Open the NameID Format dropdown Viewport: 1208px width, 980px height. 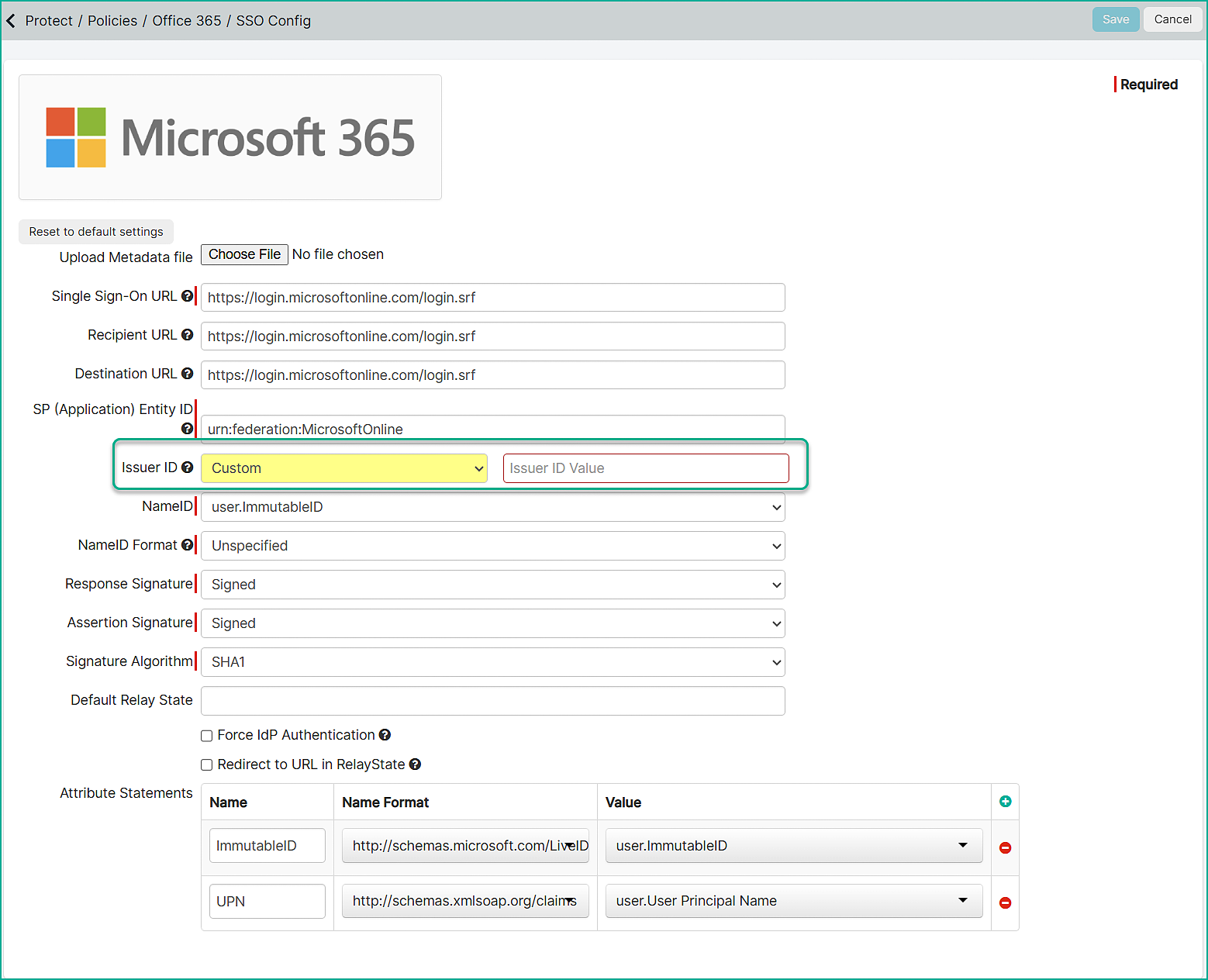click(x=492, y=546)
